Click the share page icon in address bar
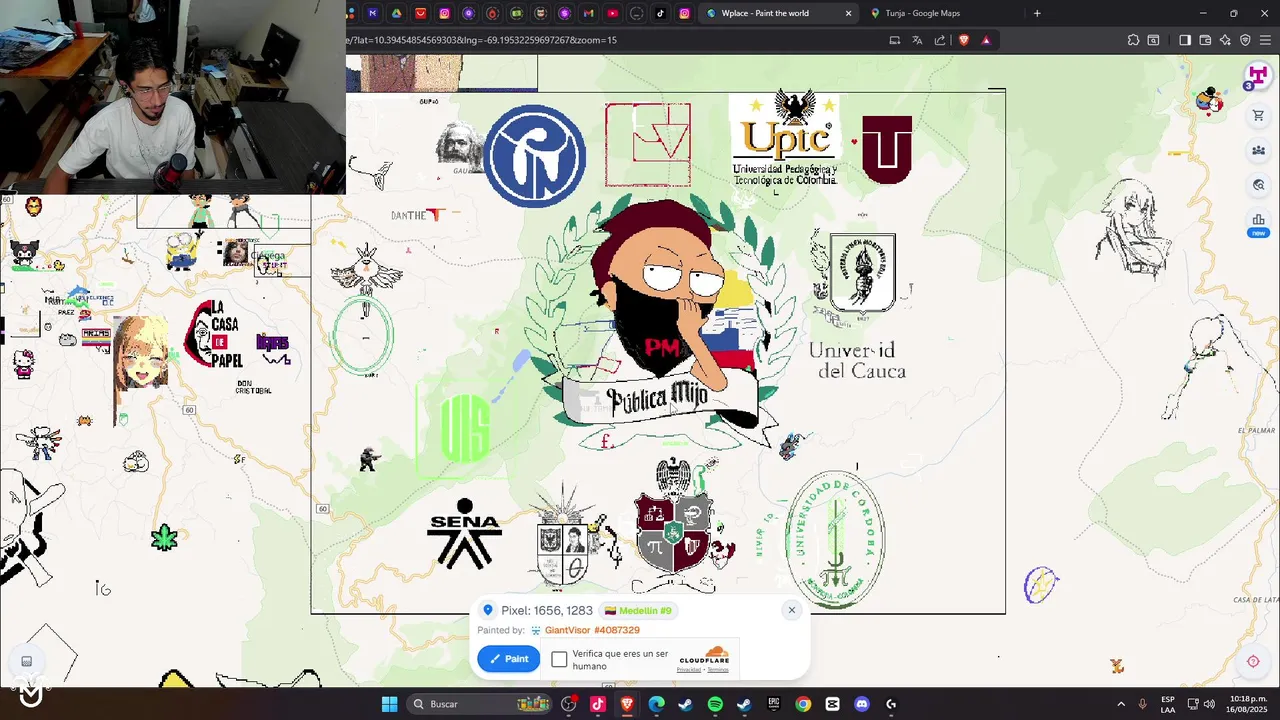This screenshot has height=720, width=1280. (940, 40)
